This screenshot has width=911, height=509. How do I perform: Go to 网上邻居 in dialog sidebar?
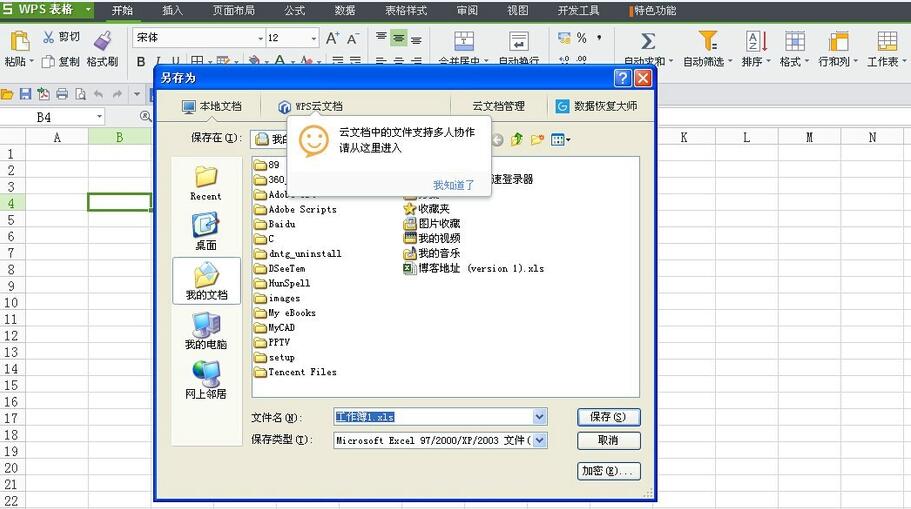pos(206,380)
